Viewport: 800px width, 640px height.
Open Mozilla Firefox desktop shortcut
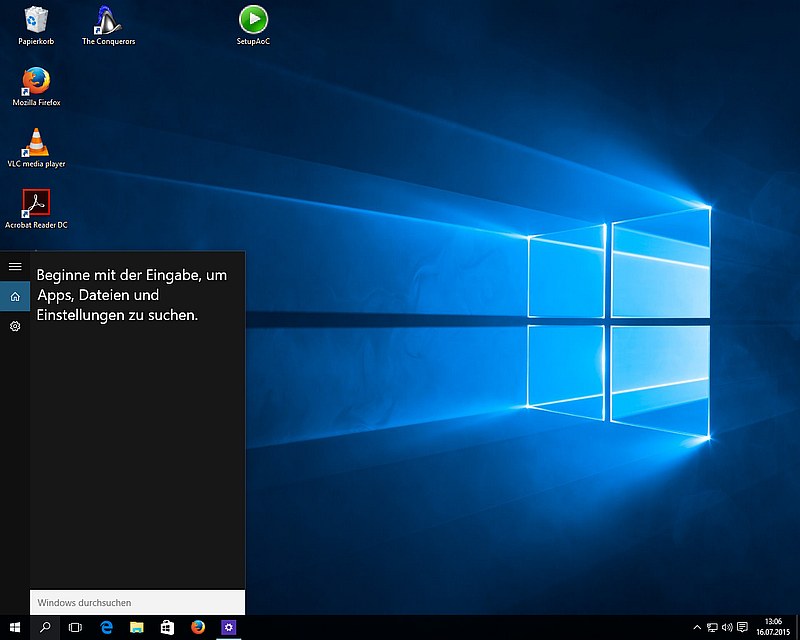pos(37,81)
